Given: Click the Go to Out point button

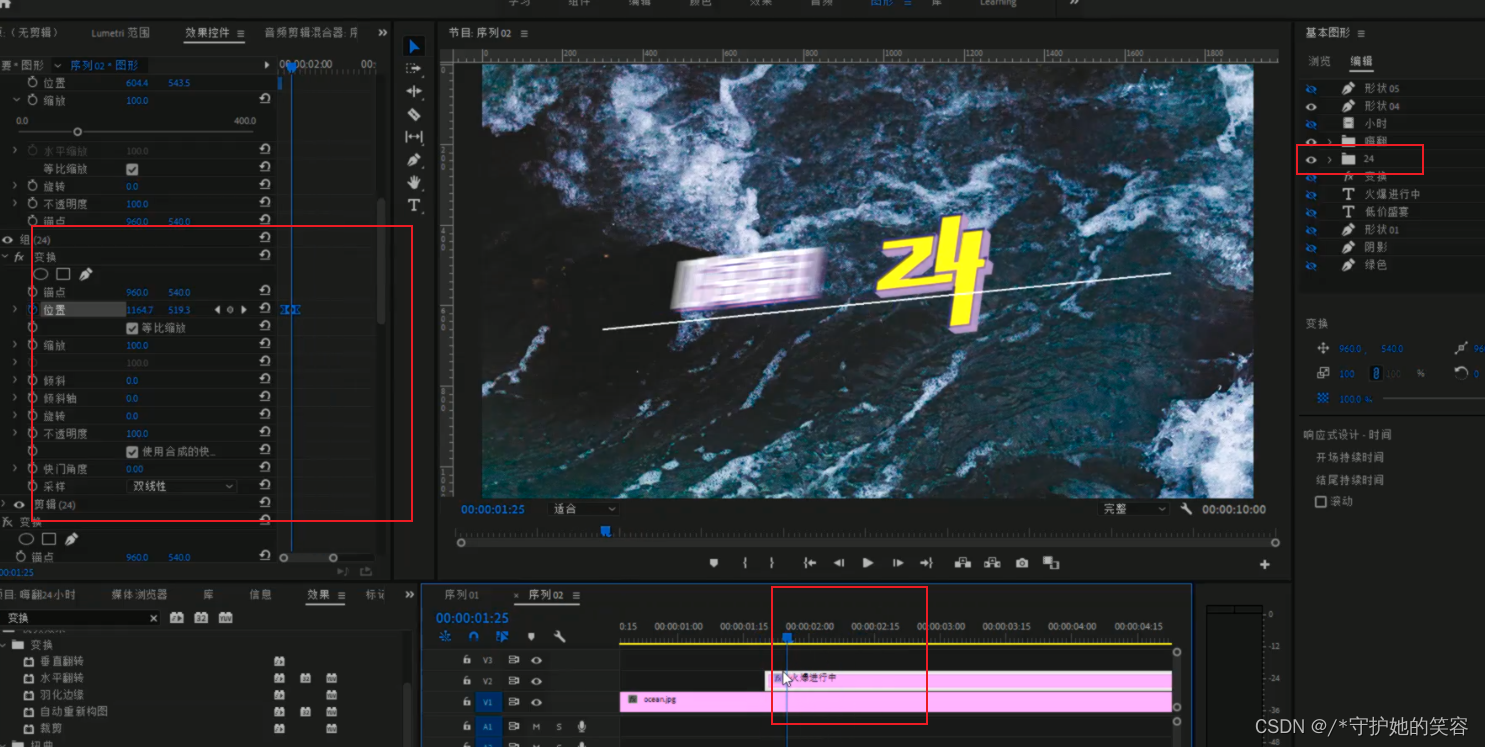Looking at the screenshot, I should coord(926,563).
